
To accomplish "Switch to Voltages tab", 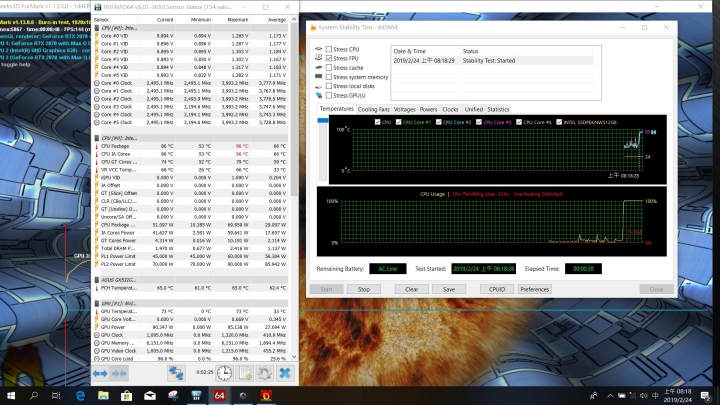I will [405, 109].
